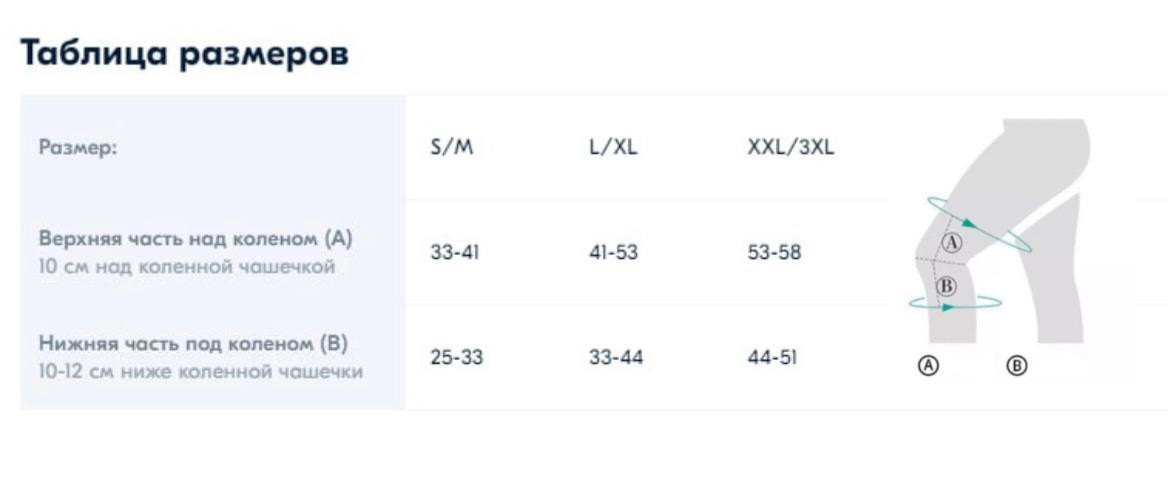Click the Таблица размеров heading
The image size is (1168, 501).
[x=185, y=54]
